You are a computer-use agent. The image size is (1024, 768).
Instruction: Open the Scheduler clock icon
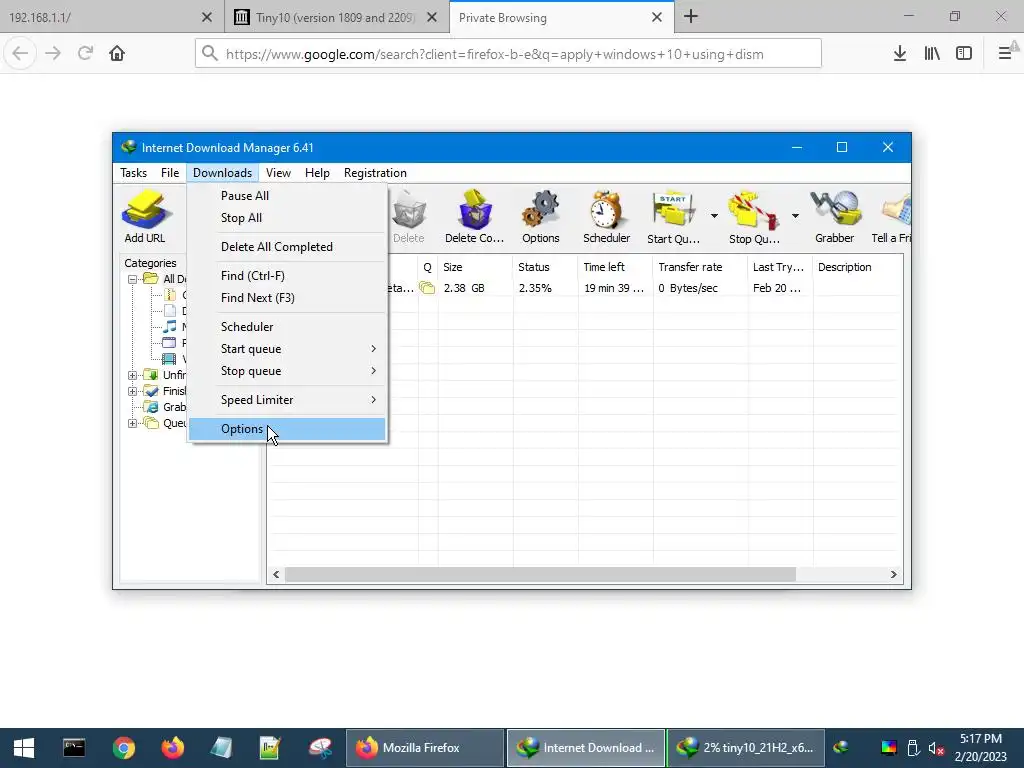(606, 217)
